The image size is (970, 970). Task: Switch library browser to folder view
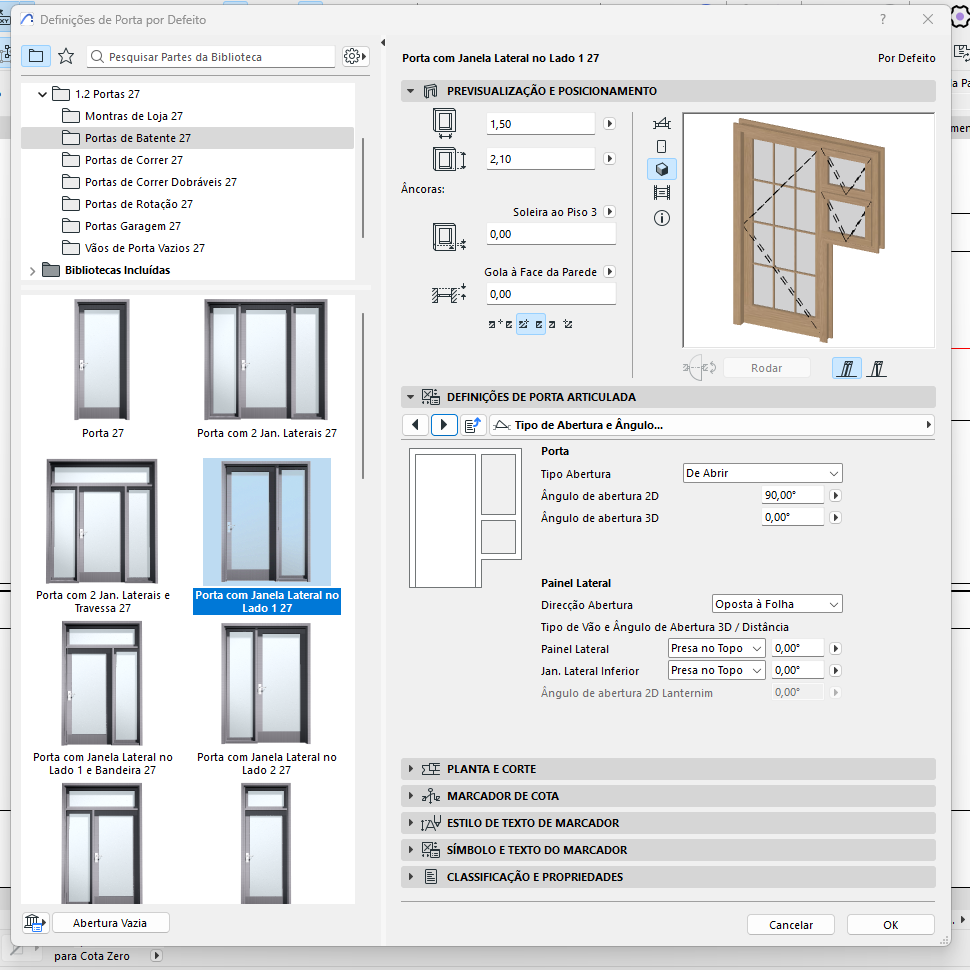coord(36,56)
